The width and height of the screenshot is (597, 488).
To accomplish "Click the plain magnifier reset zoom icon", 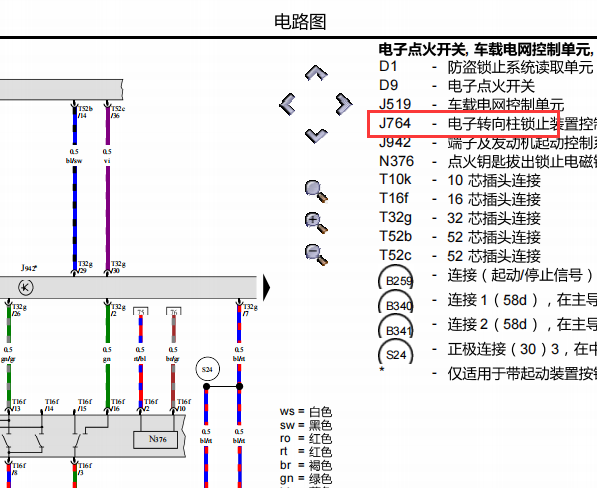I will tap(316, 191).
